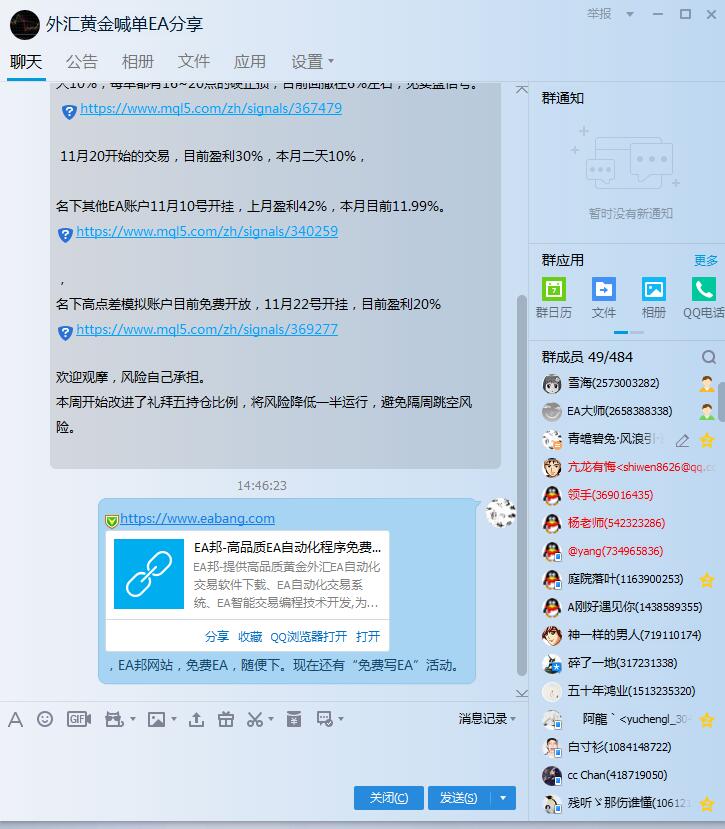Click the 举报 report button

[599, 14]
